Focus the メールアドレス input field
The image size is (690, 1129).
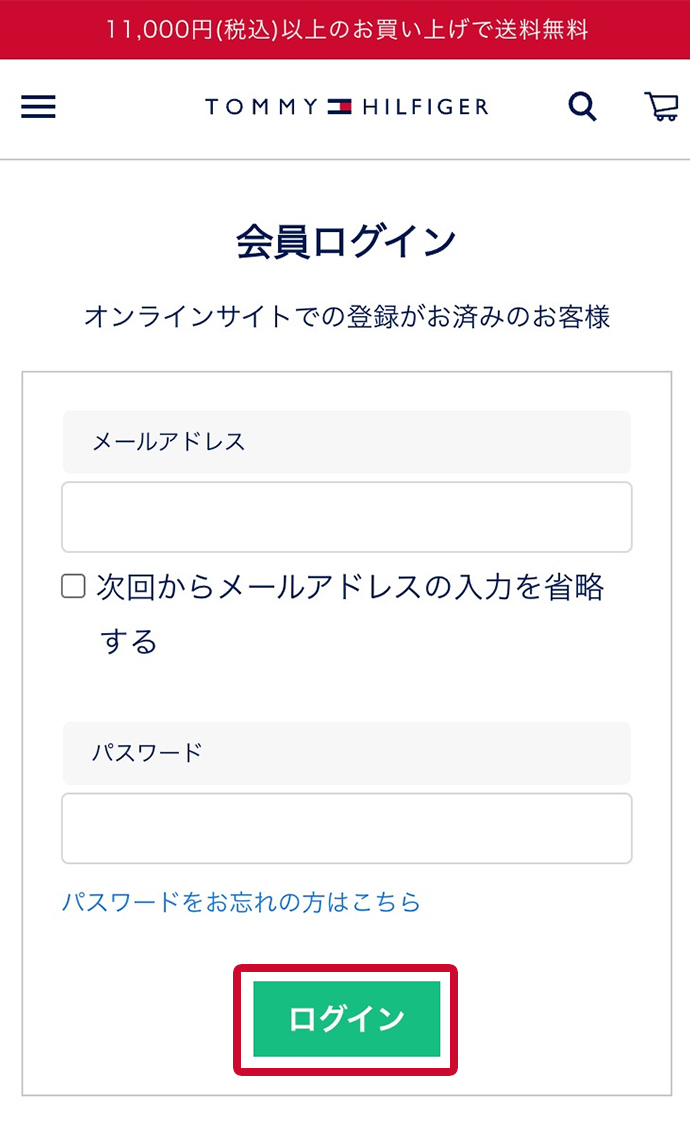tap(346, 517)
